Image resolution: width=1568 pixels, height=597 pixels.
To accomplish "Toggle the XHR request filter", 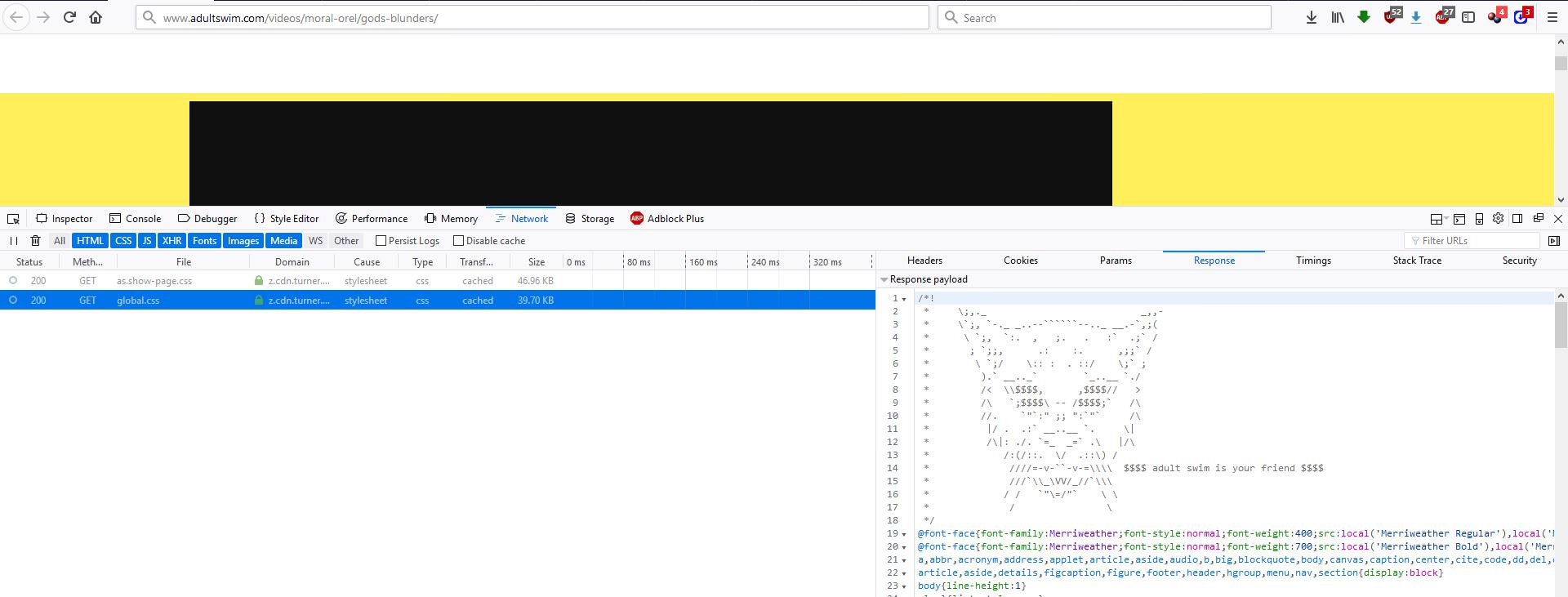I will [x=171, y=241].
